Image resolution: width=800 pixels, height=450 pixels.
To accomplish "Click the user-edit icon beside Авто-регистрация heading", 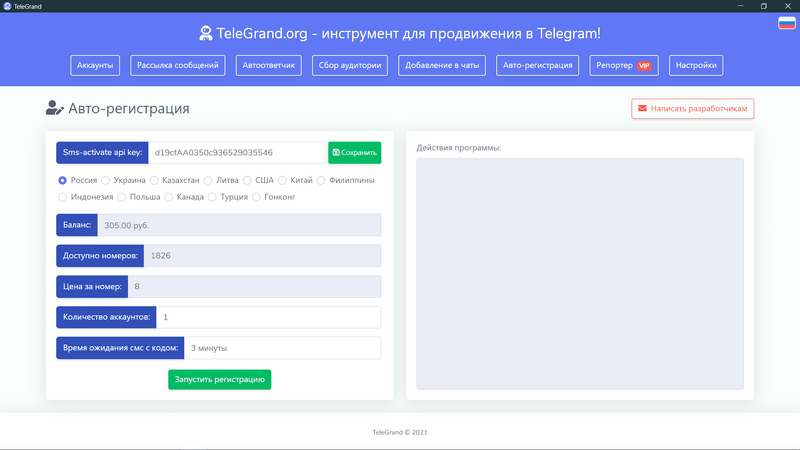I will pyautogui.click(x=55, y=108).
